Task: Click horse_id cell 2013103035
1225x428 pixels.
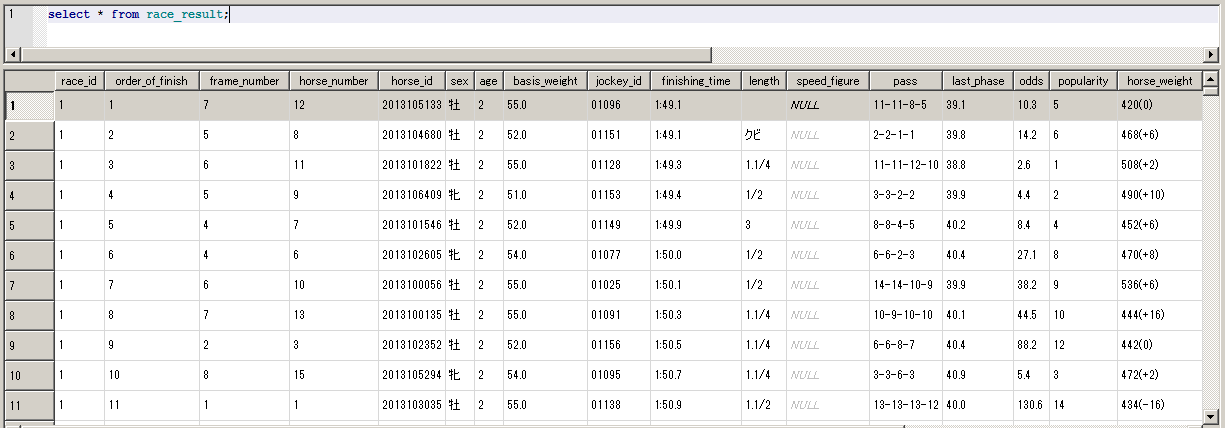Action: pyautogui.click(x=411, y=405)
